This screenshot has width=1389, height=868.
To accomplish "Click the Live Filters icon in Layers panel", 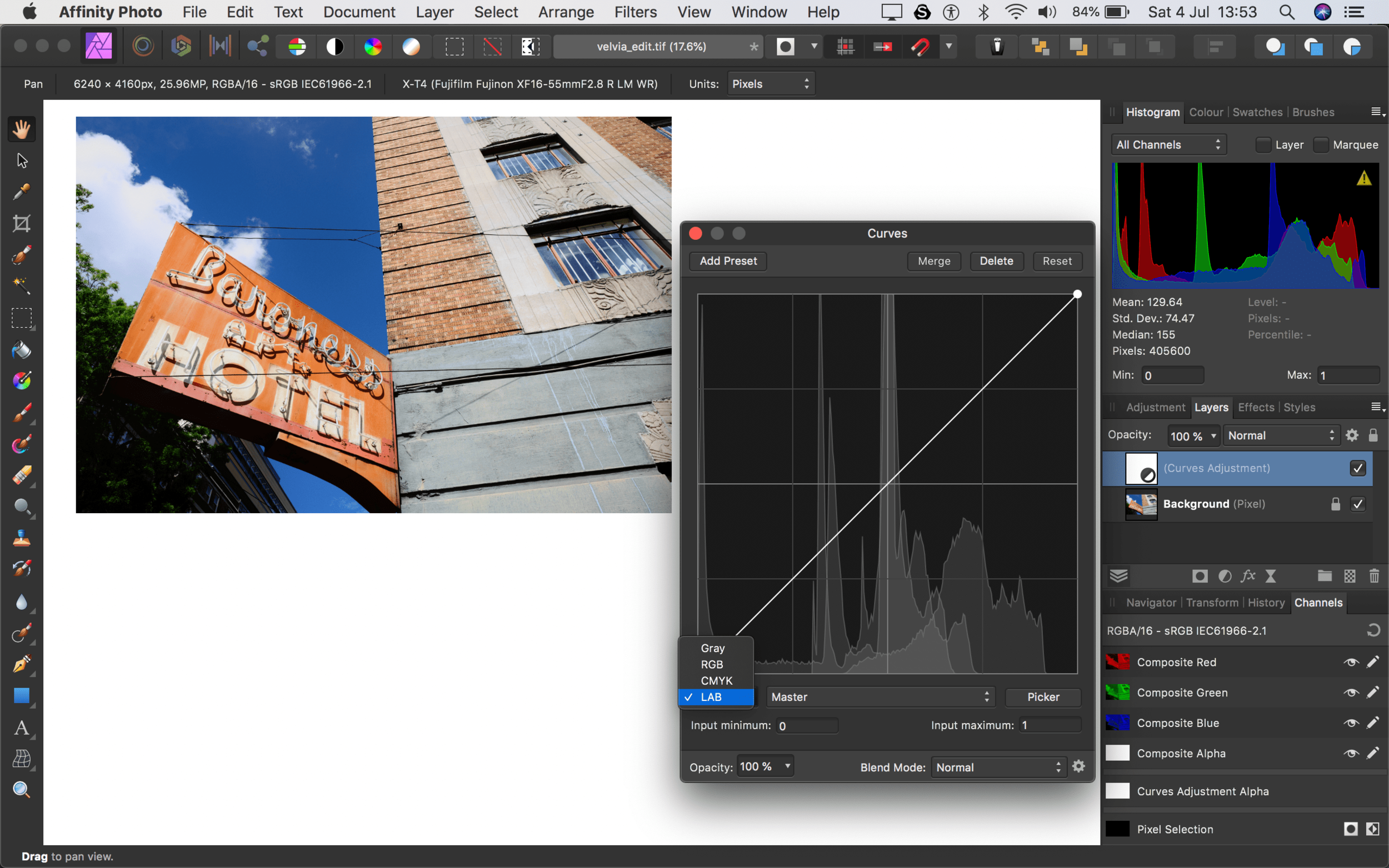I will pyautogui.click(x=1247, y=576).
